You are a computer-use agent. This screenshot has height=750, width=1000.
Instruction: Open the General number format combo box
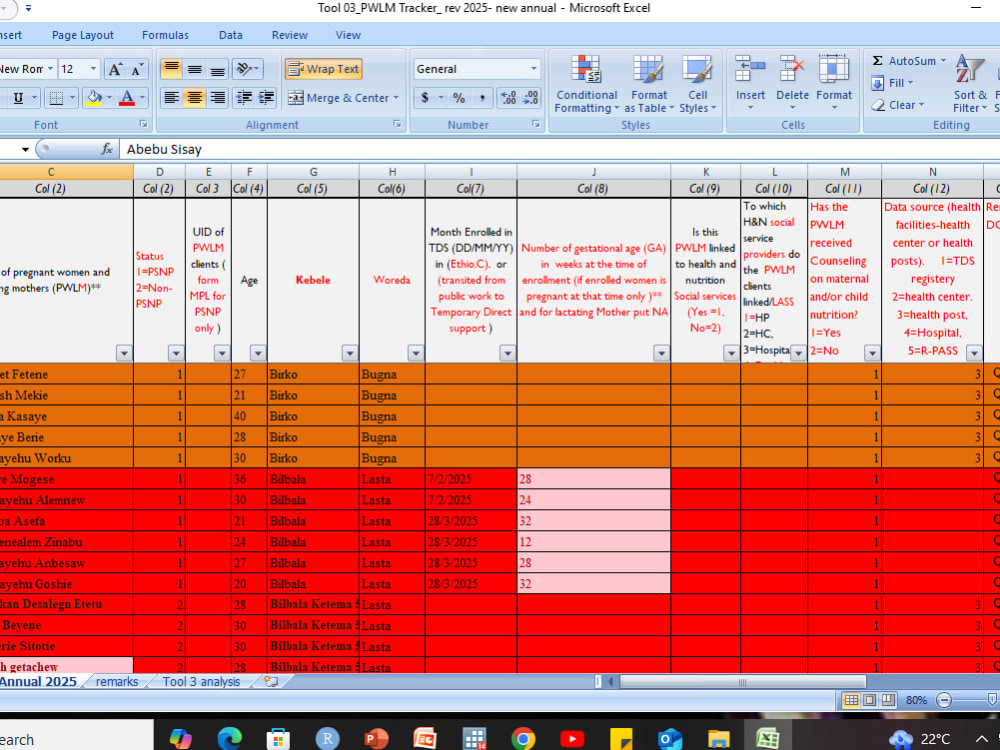click(477, 69)
